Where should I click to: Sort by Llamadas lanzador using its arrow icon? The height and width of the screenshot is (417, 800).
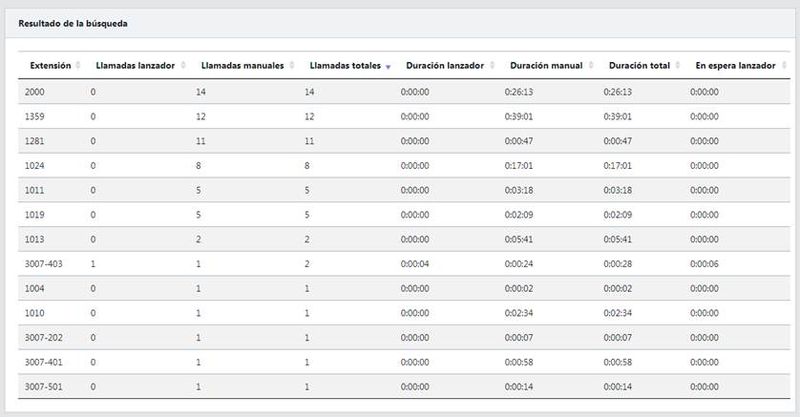[181, 66]
